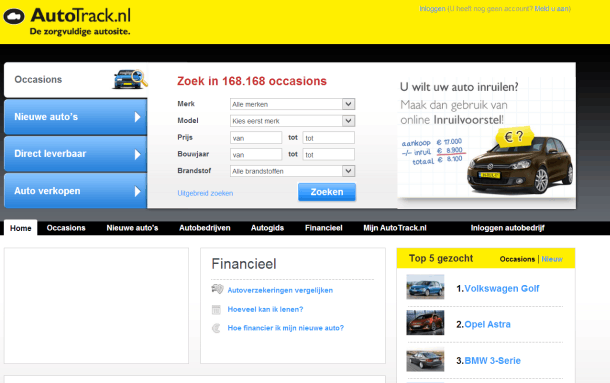Open the Model dropdown
The width and height of the screenshot is (610, 383).
293,121
